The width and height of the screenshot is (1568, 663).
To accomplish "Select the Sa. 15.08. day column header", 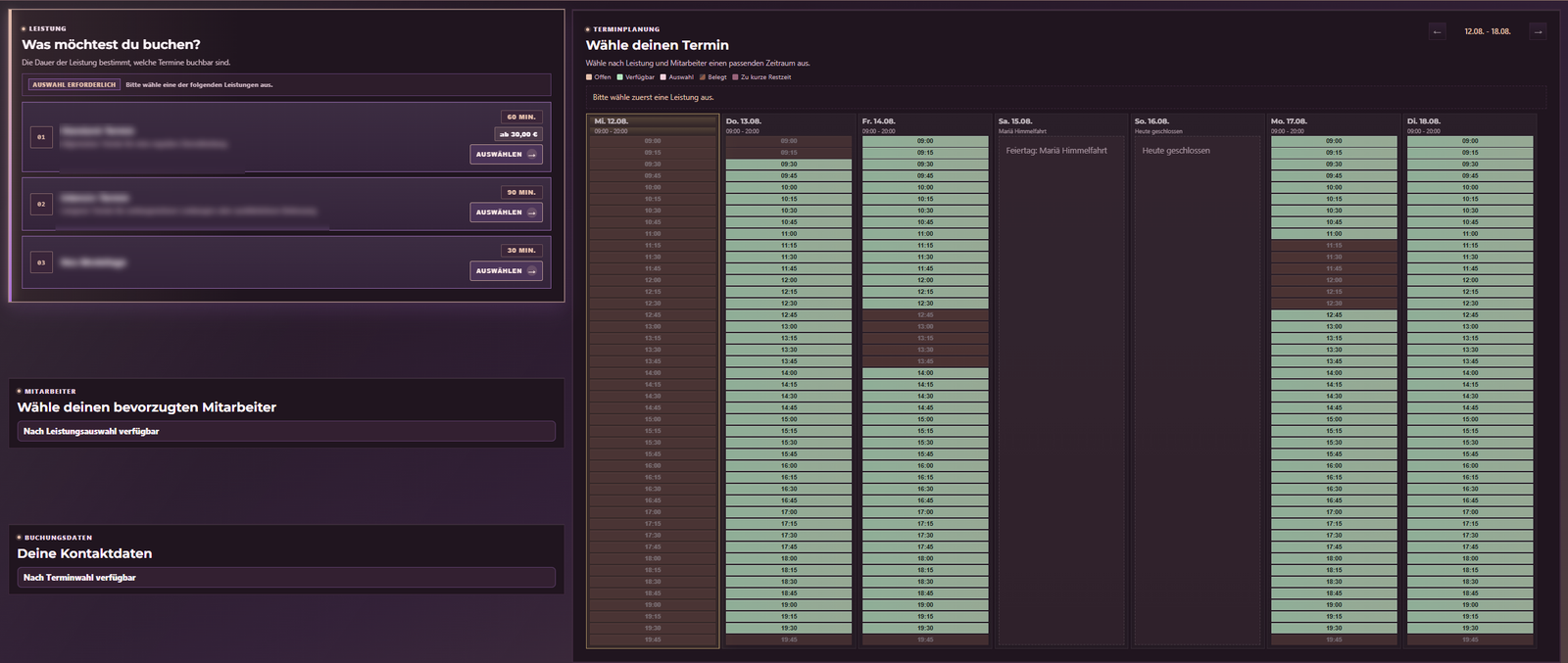I will point(1061,125).
